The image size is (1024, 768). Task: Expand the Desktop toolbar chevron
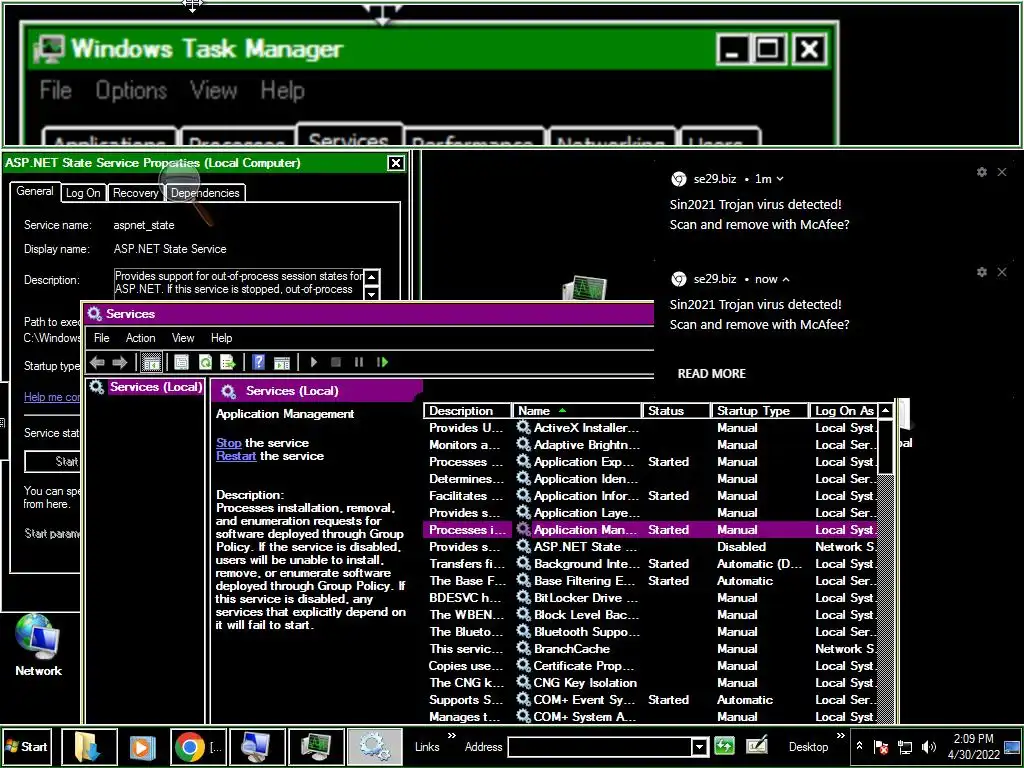[x=840, y=737]
